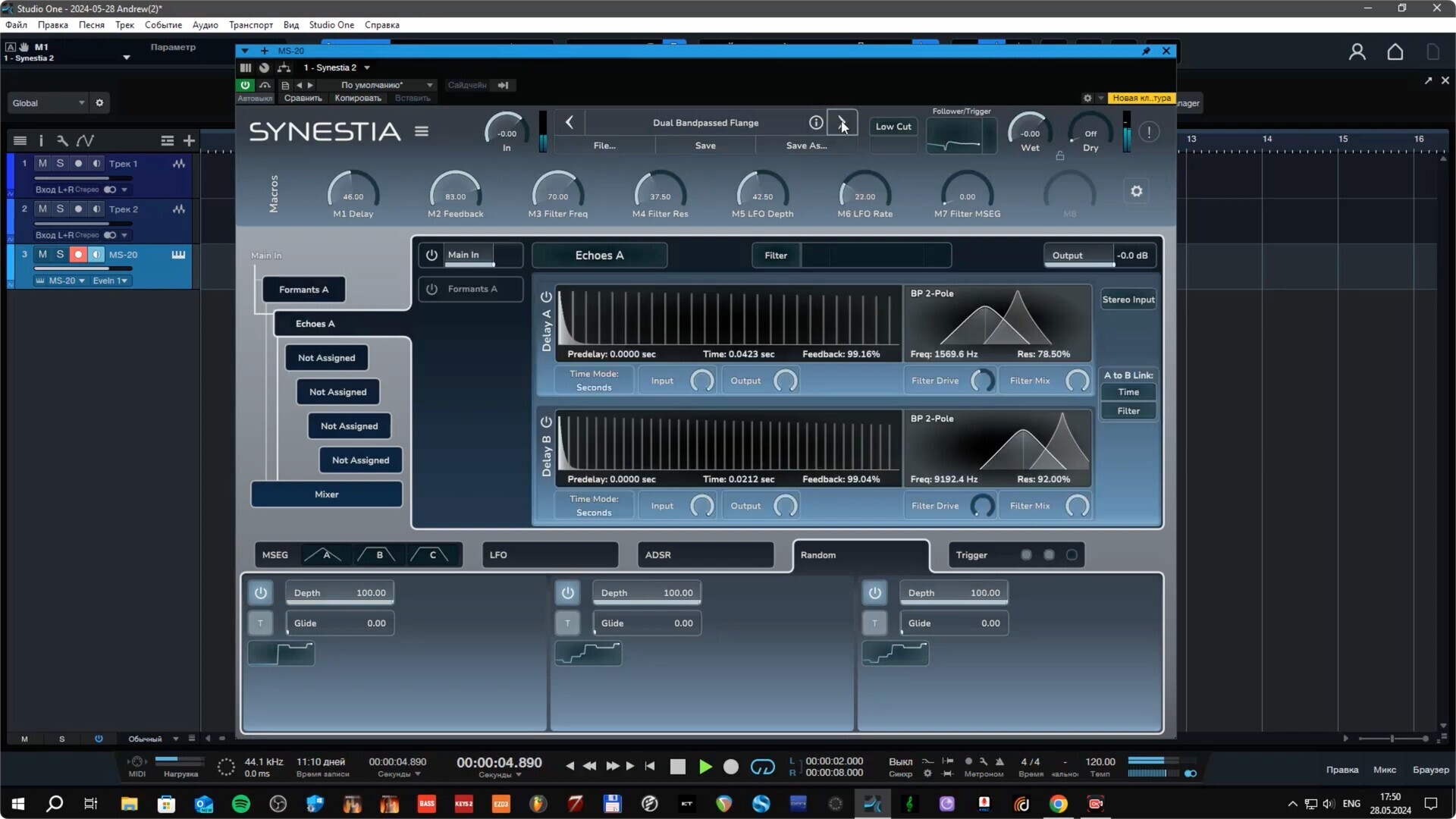The image size is (1456, 819).
Task: Show preset info icon
Action: click(x=816, y=122)
